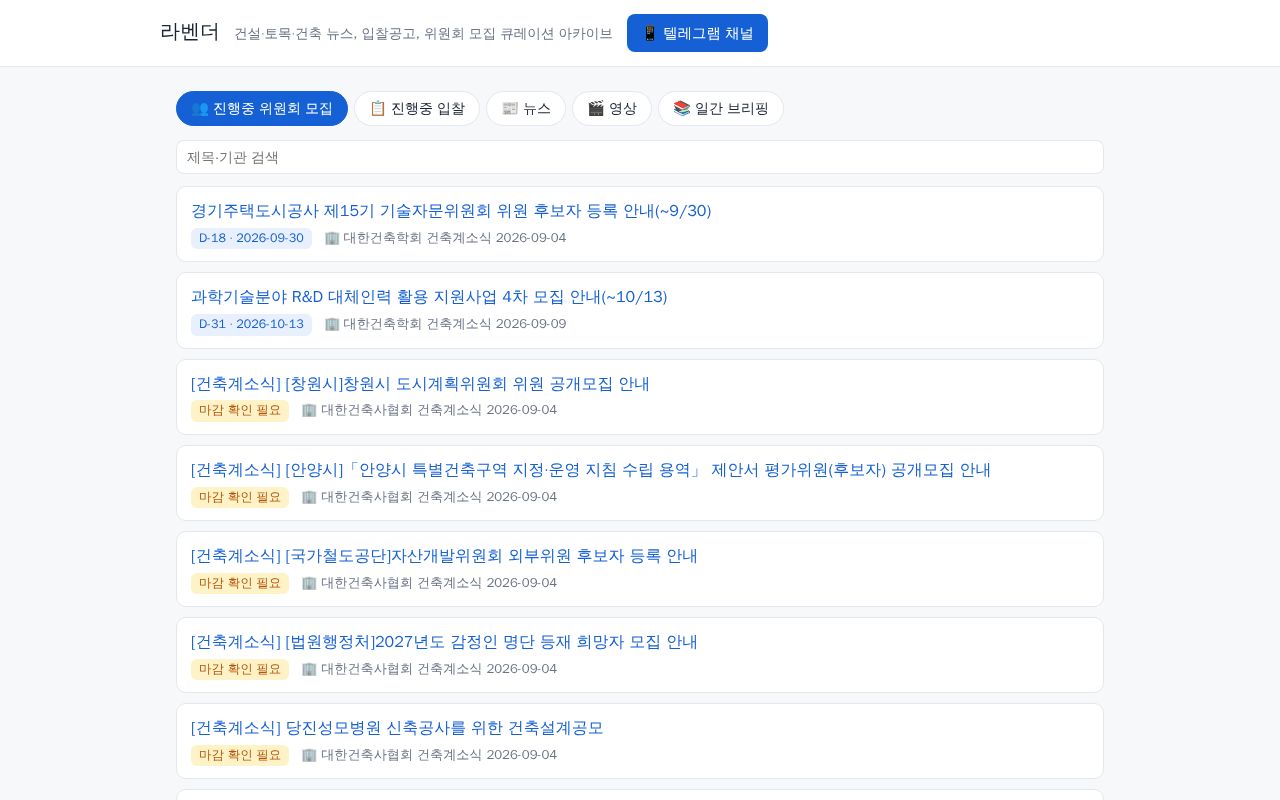Click the 라벤더 site logo

tap(189, 32)
